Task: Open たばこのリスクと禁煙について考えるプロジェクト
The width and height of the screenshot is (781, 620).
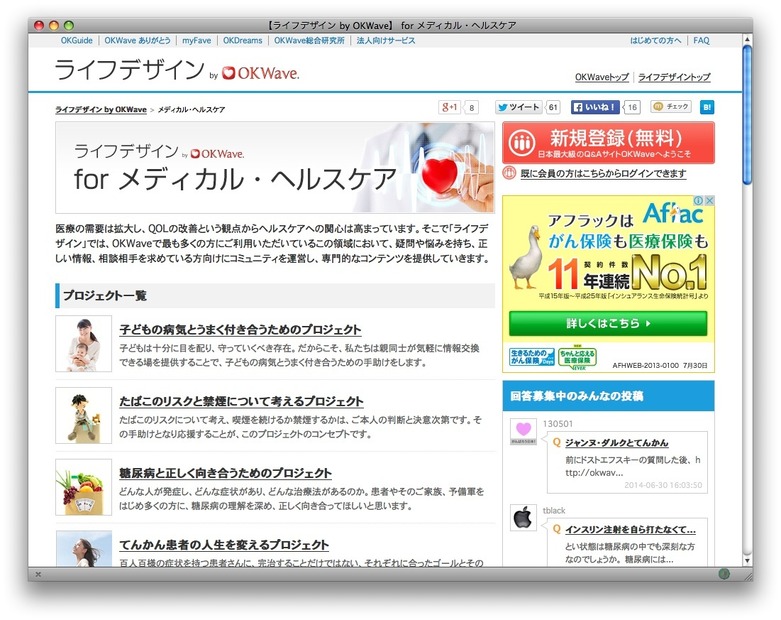Action: point(242,401)
